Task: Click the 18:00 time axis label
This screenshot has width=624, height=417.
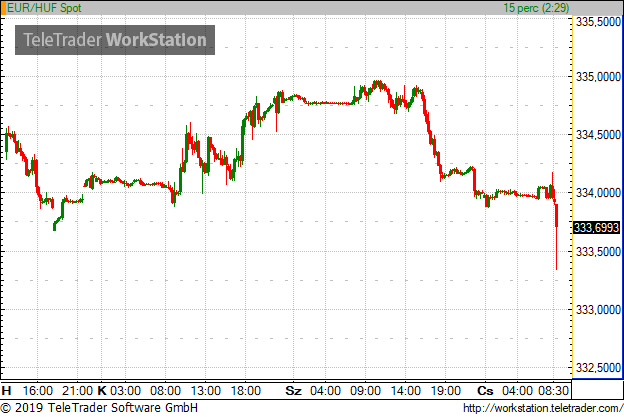Action: 246,391
